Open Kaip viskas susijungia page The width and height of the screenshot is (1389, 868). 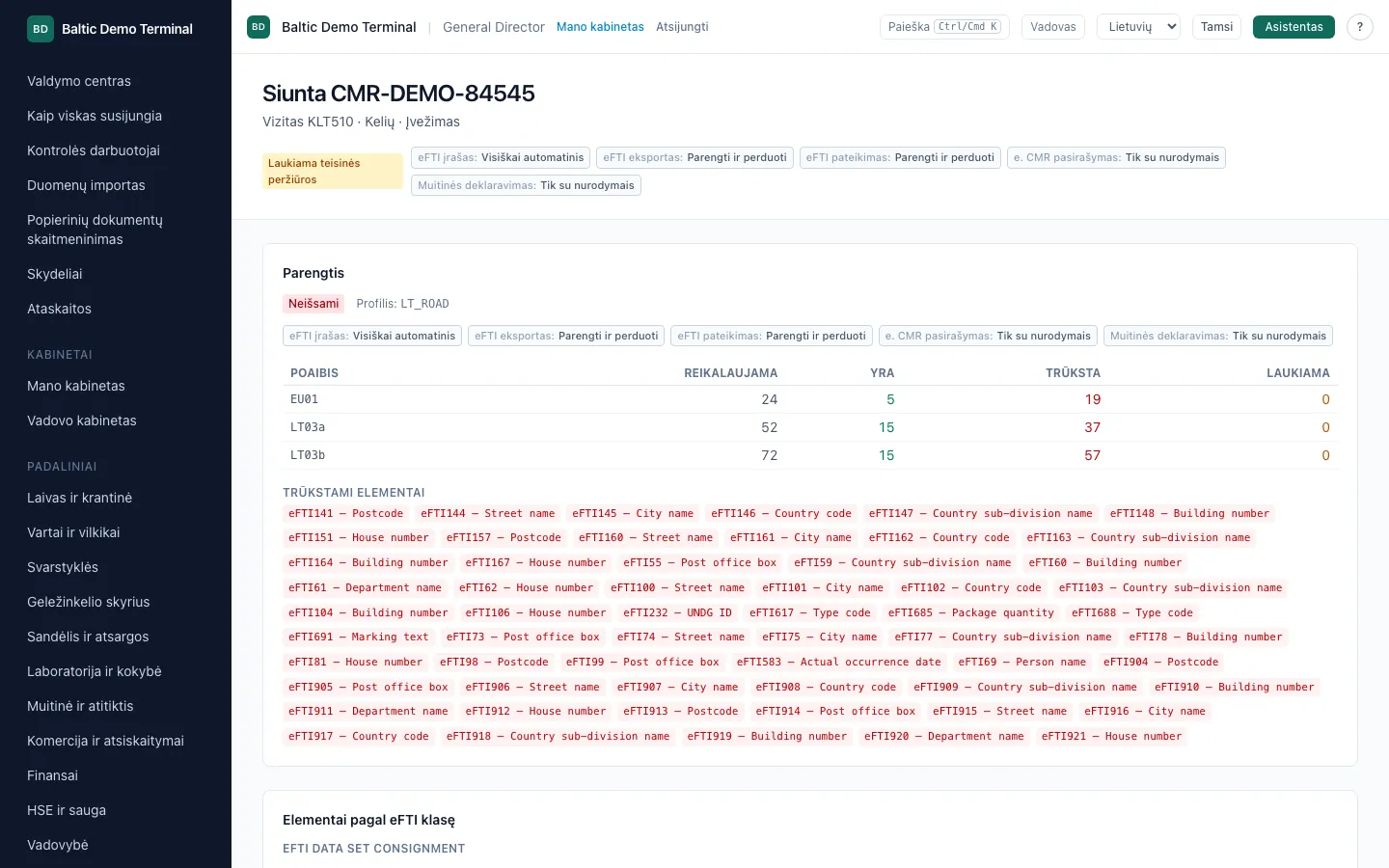pyautogui.click(x=95, y=116)
